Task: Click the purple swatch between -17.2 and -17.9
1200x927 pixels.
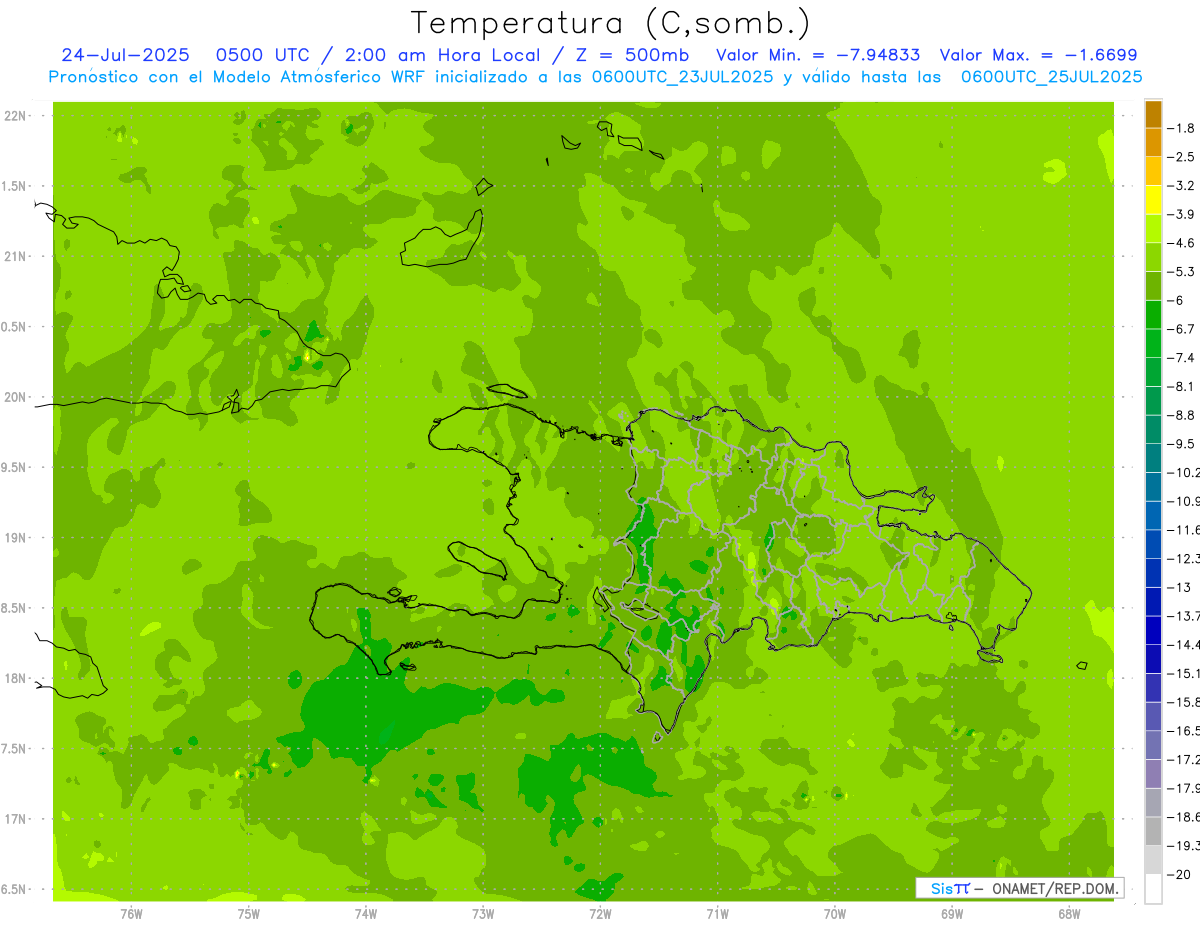Action: click(x=1153, y=773)
